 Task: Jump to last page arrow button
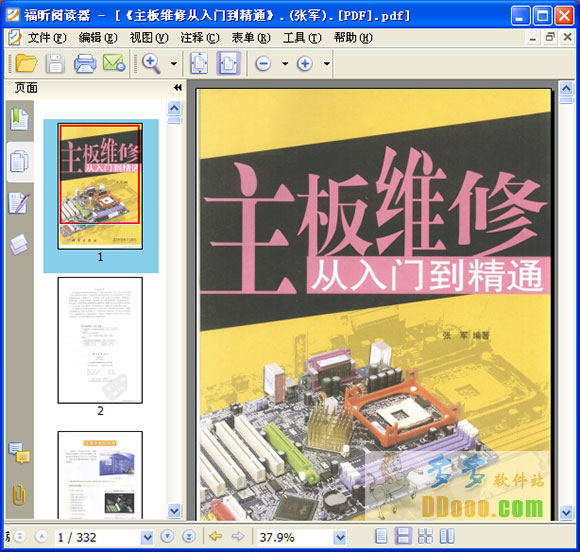point(189,536)
